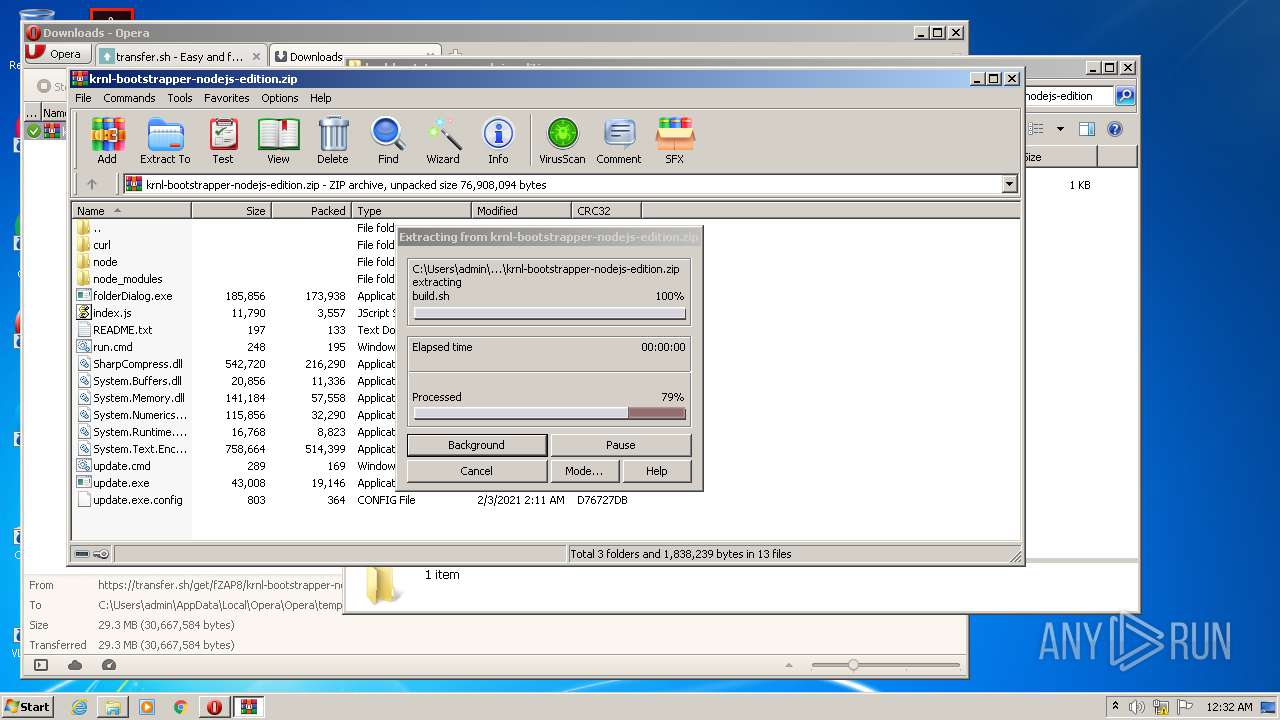Click the SFX toolbar icon
The image size is (1280, 720).
pyautogui.click(x=675, y=141)
